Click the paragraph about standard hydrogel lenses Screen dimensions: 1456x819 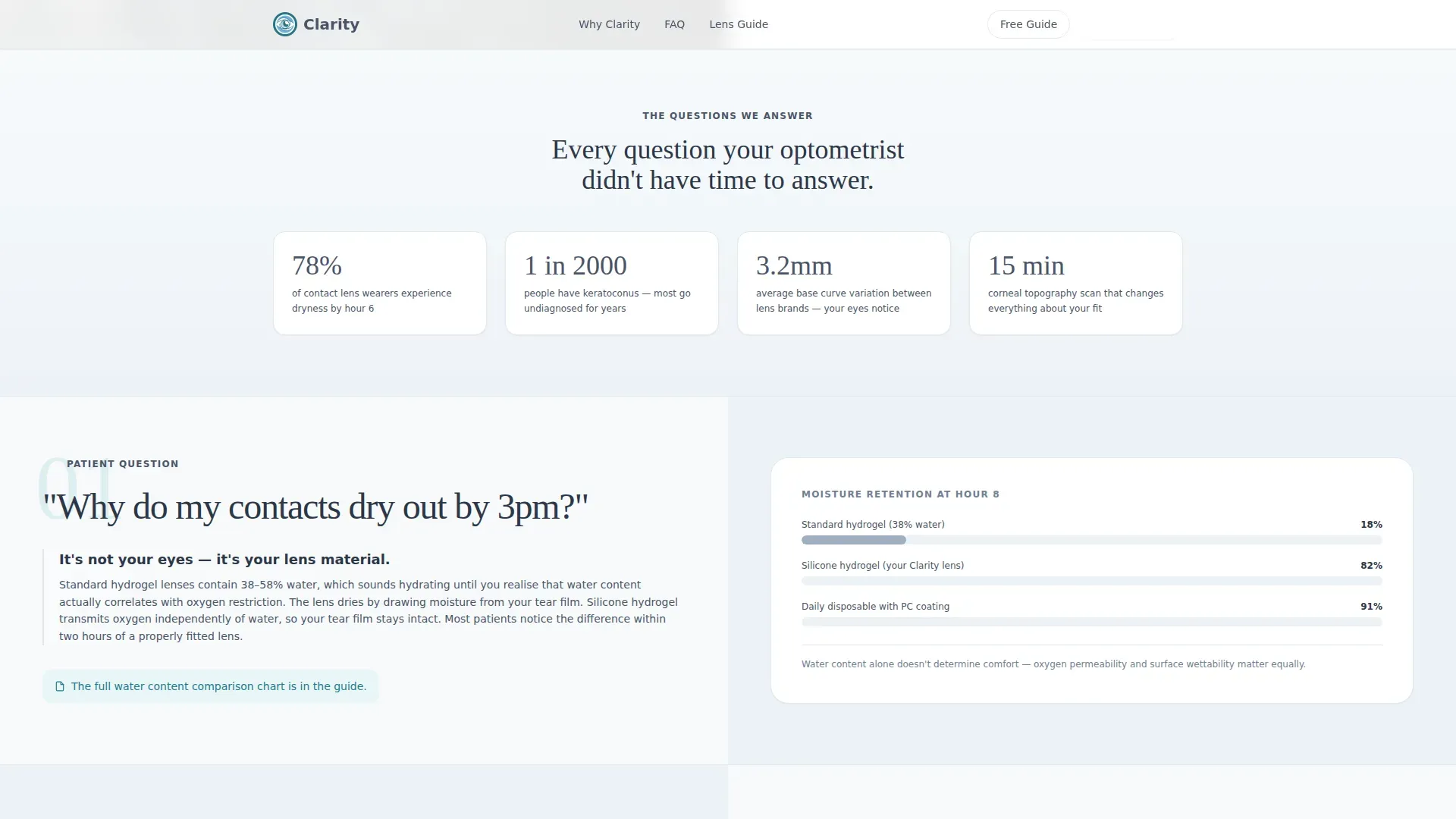pyautogui.click(x=369, y=610)
